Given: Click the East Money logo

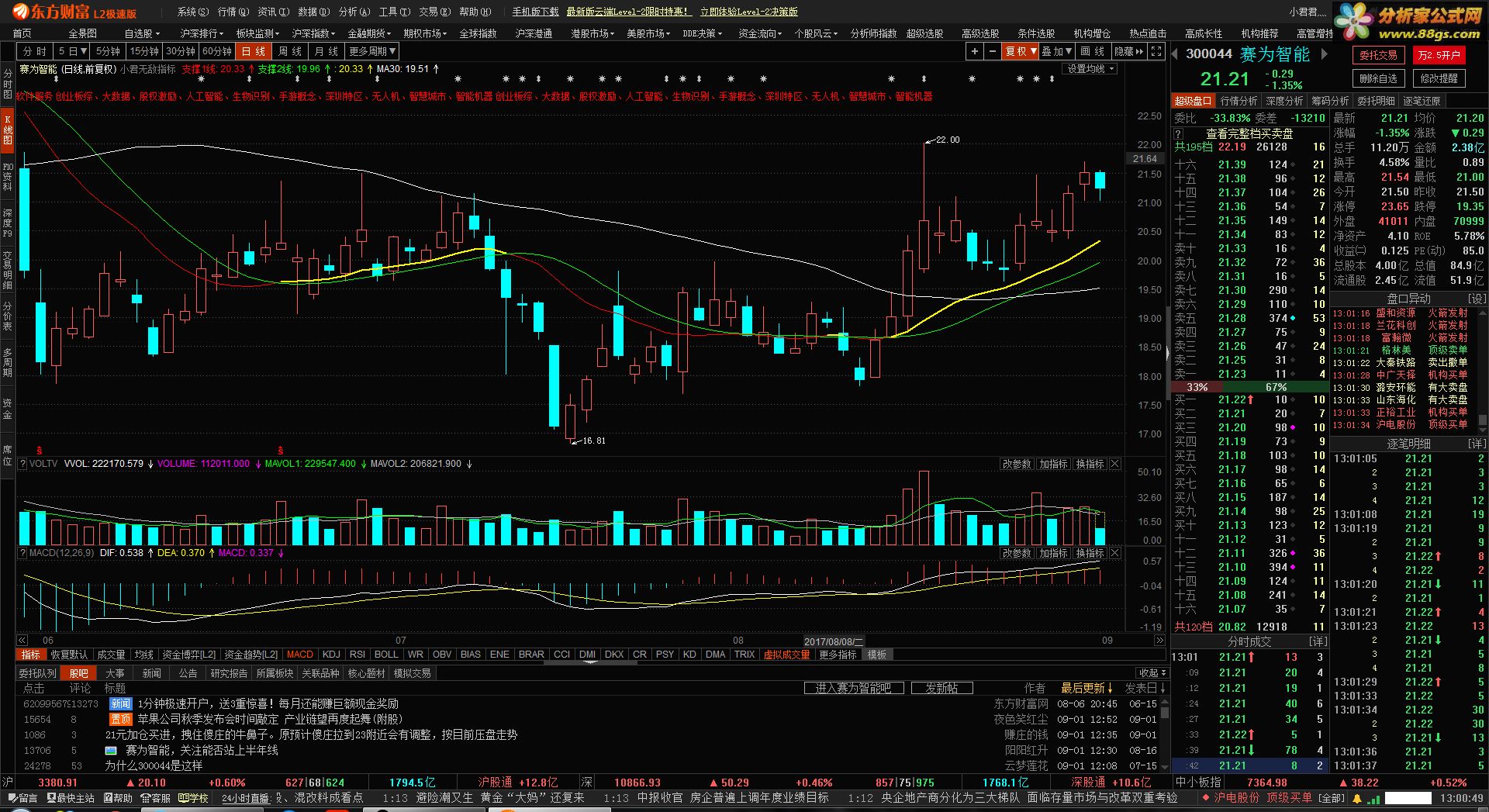Looking at the screenshot, I should tap(74, 12).
